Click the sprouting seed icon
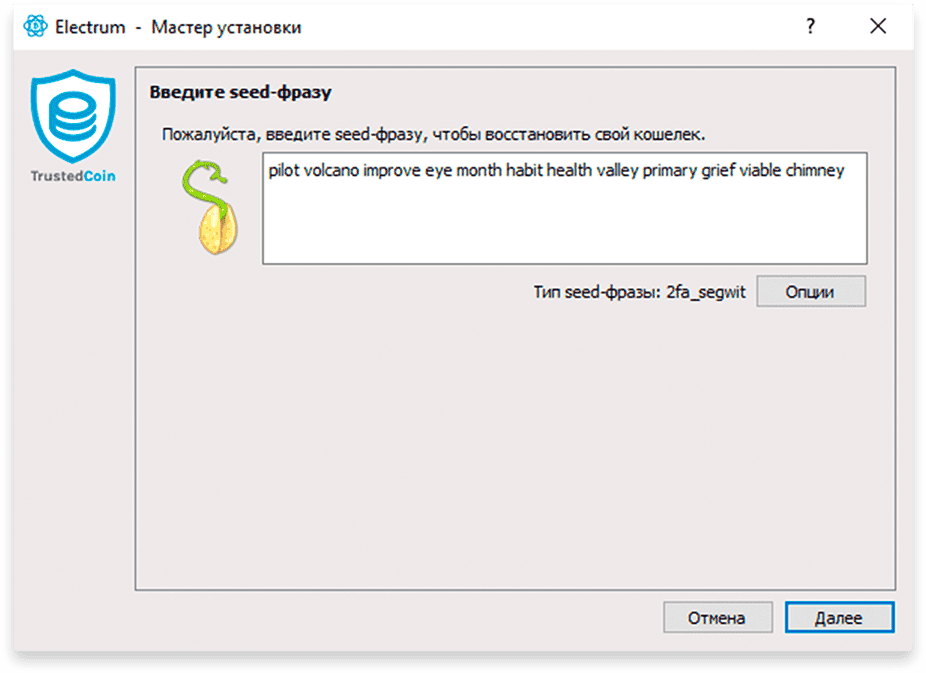 (211, 207)
